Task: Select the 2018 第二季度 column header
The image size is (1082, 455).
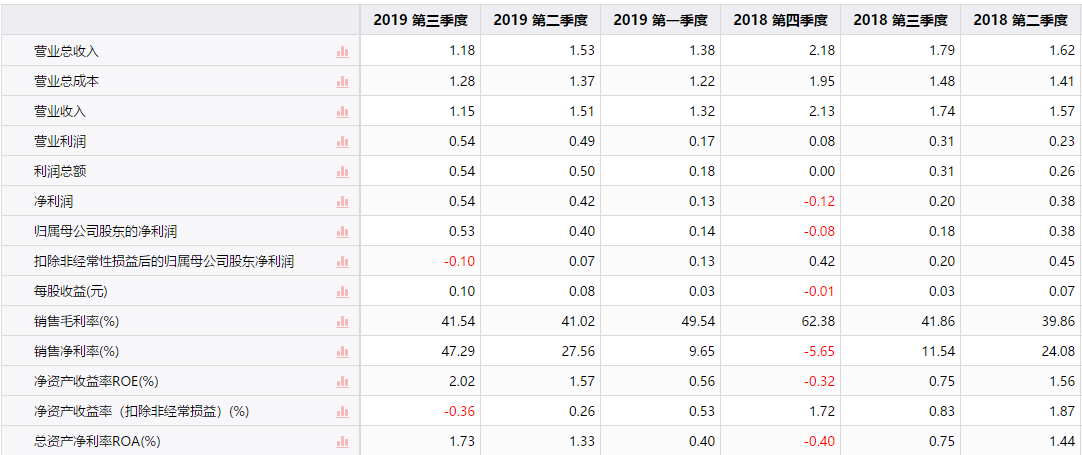Action: point(1021,21)
